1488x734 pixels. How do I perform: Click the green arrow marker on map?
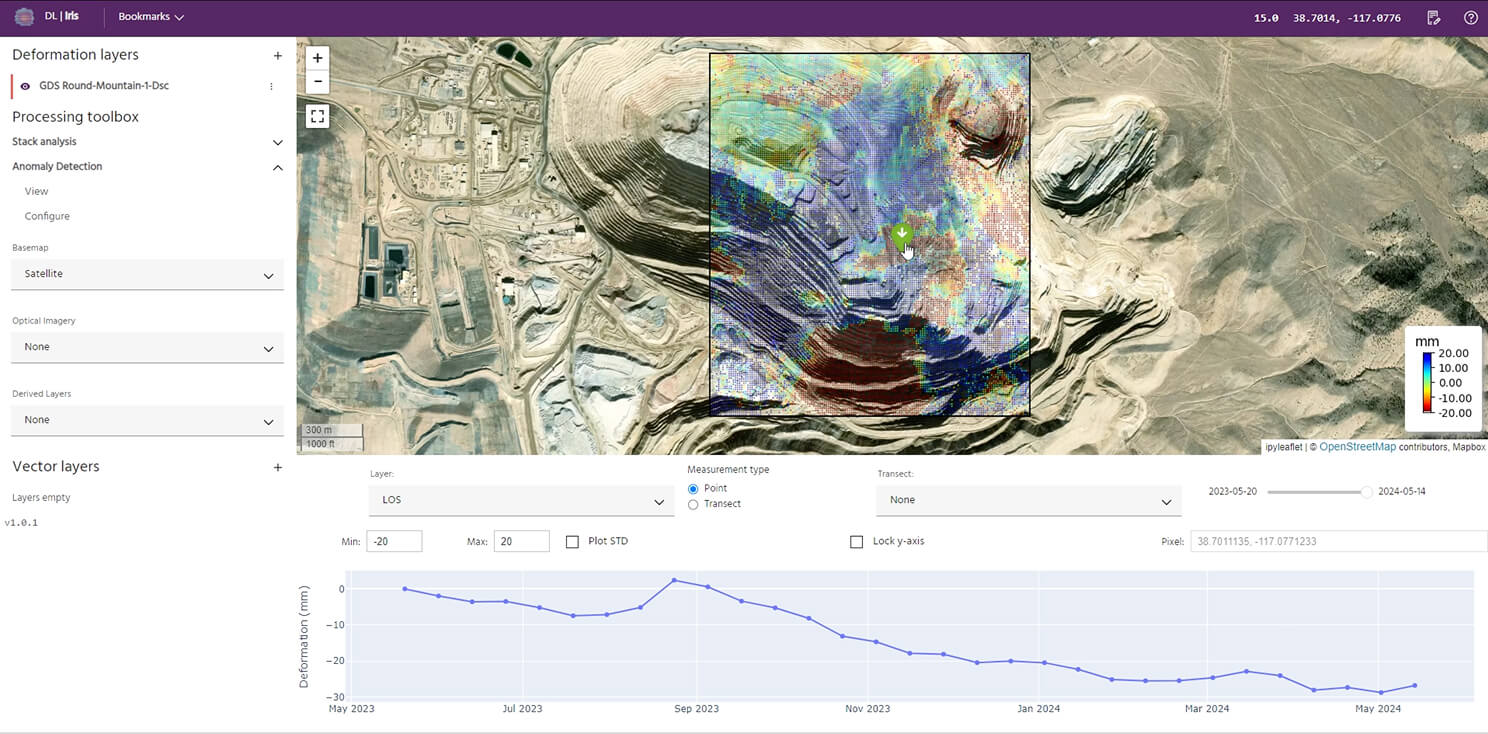point(902,236)
